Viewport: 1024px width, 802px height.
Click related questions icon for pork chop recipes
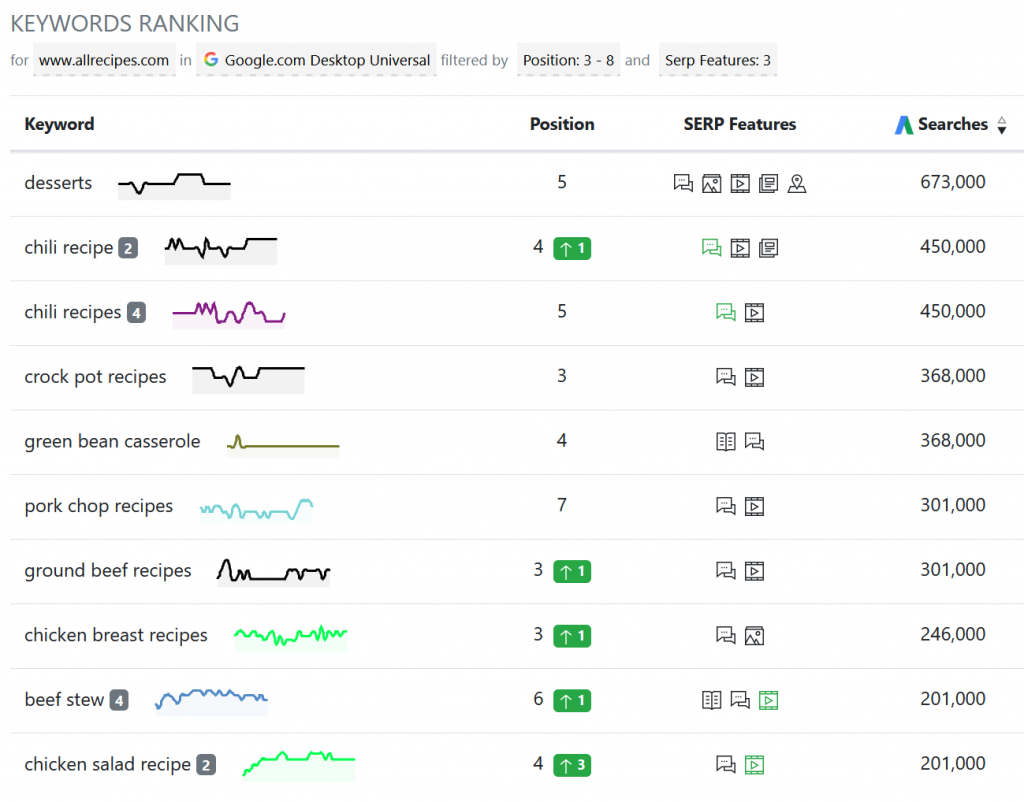tap(726, 505)
